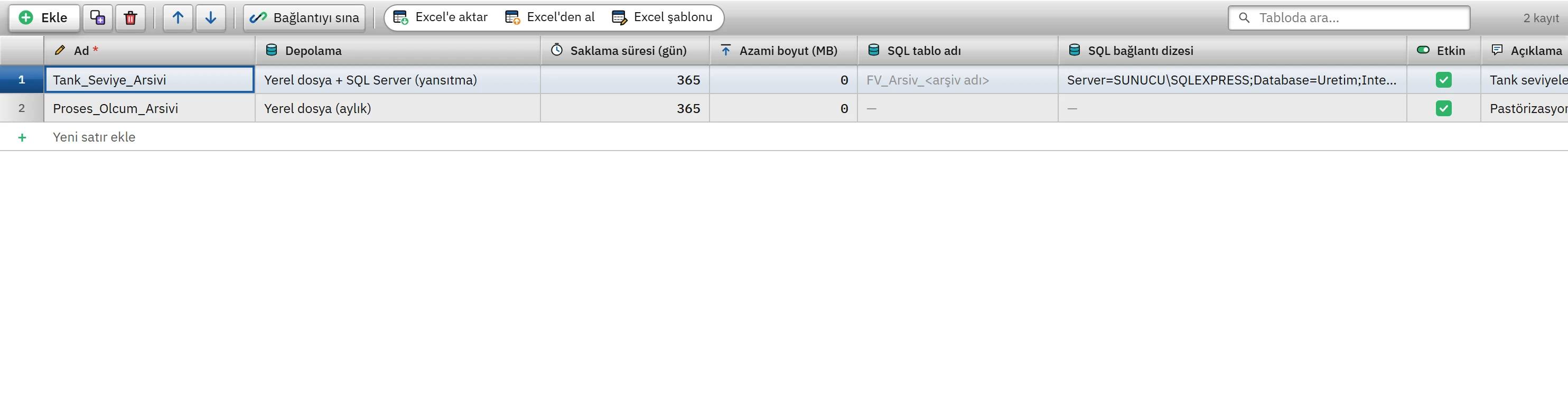The width and height of the screenshot is (1568, 393).
Task: Select the Tank_Seviye_Arsivi name cell
Action: click(149, 80)
